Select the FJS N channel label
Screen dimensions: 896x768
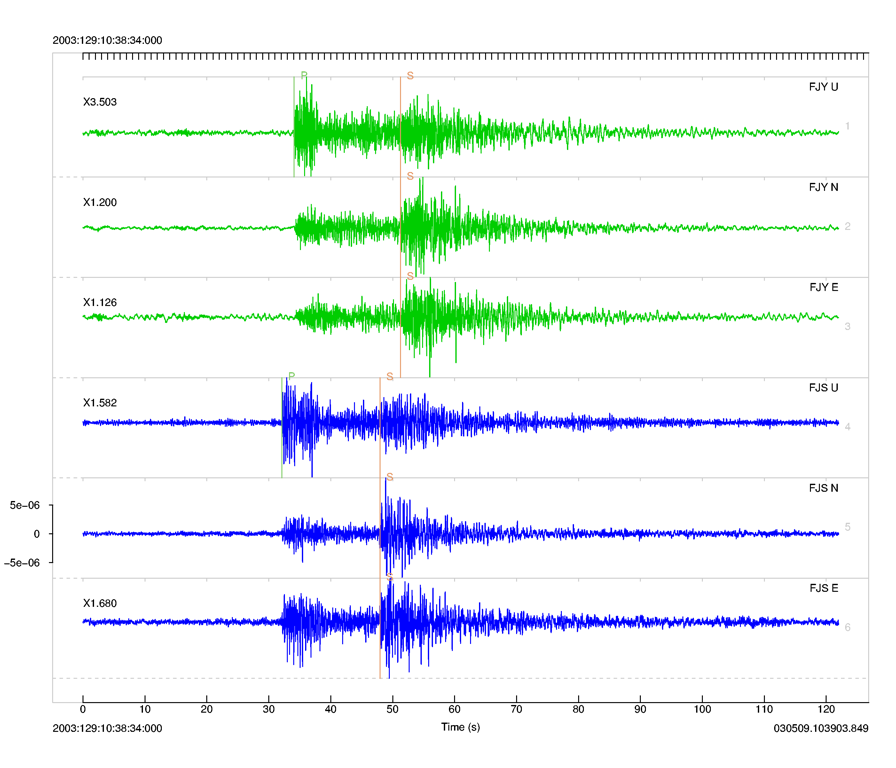(x=823, y=488)
